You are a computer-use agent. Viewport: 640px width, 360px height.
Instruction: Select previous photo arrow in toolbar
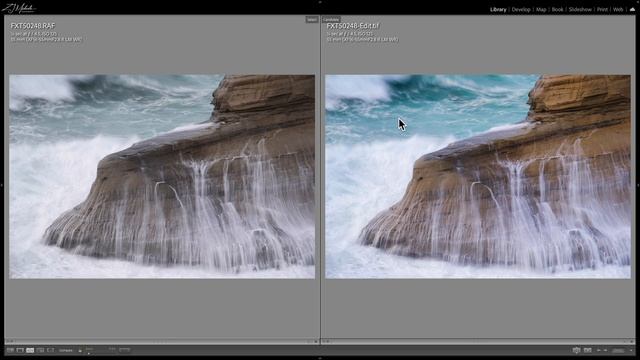pos(598,350)
